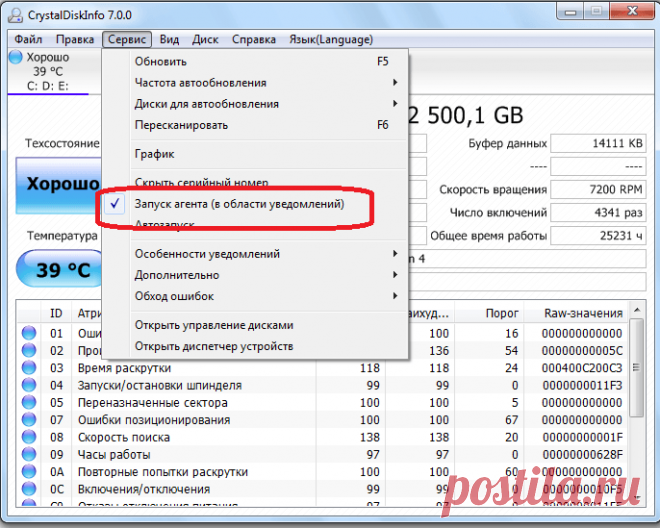The image size is (660, 528).
Task: Click the Буфер данных value field 14111 KB
Action: pos(598,144)
